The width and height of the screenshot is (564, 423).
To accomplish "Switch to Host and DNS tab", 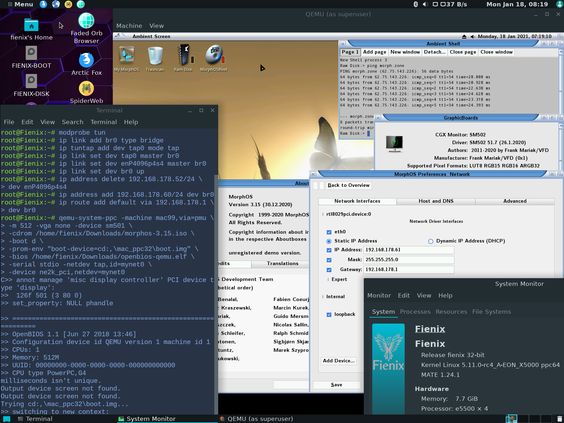I will 436,201.
